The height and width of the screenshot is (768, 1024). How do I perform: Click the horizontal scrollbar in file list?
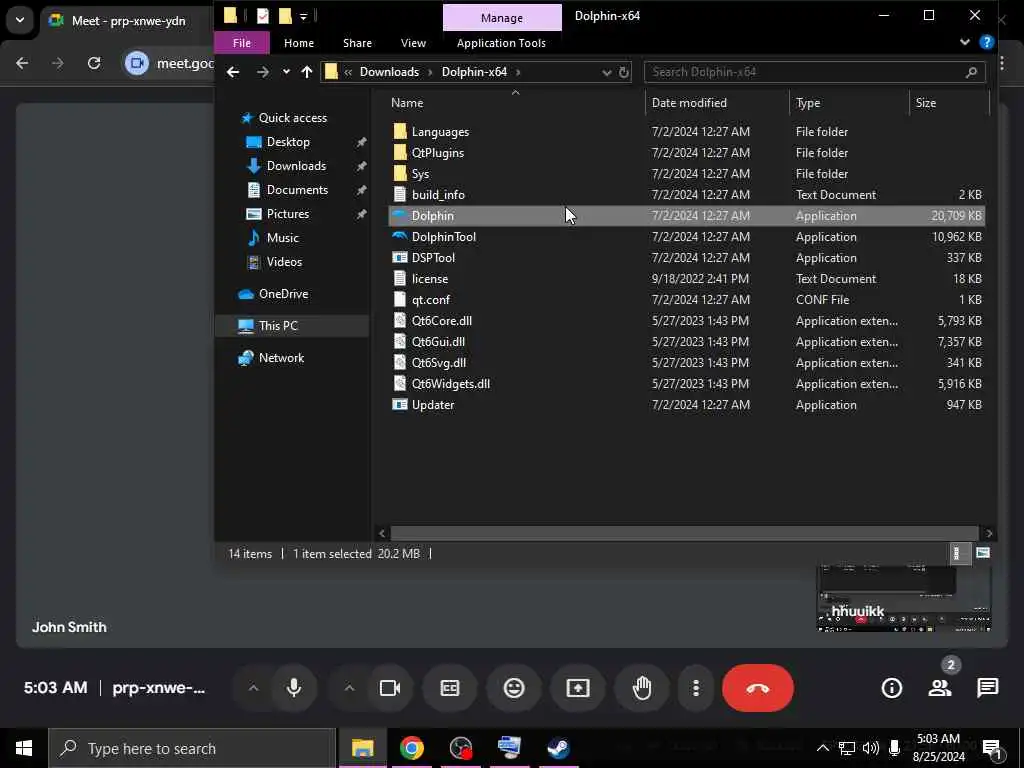pos(684,534)
